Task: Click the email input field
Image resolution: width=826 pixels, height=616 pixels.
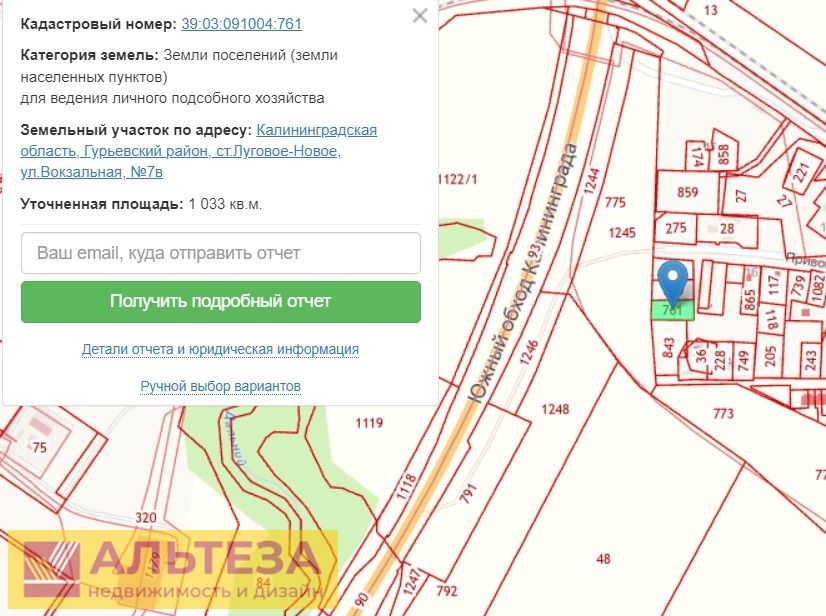Action: click(x=221, y=253)
